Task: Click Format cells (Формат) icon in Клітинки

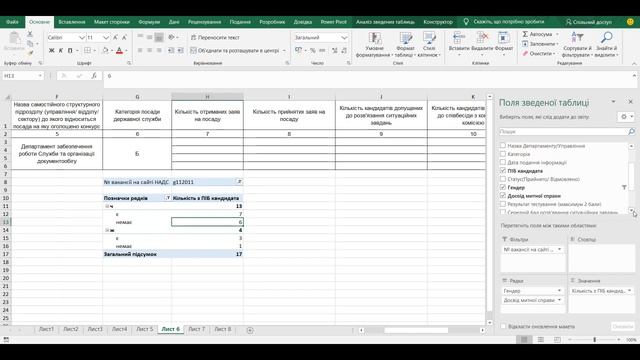Action: (x=504, y=38)
